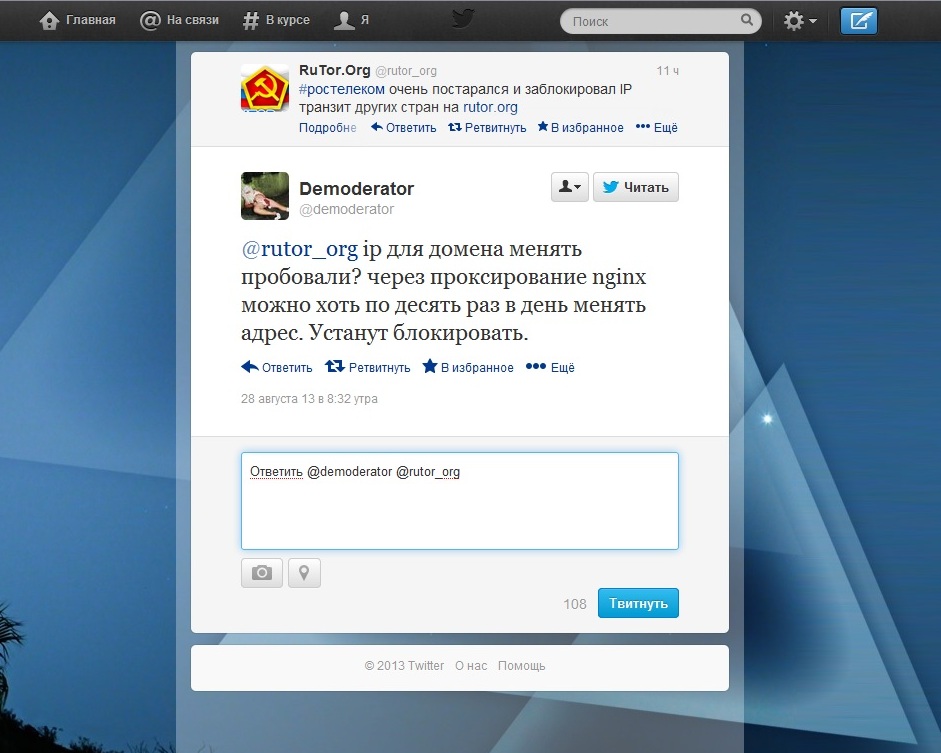Viewport: 941px width, 753px height.
Task: Open the user actions dropdown near Читать
Action: click(569, 187)
